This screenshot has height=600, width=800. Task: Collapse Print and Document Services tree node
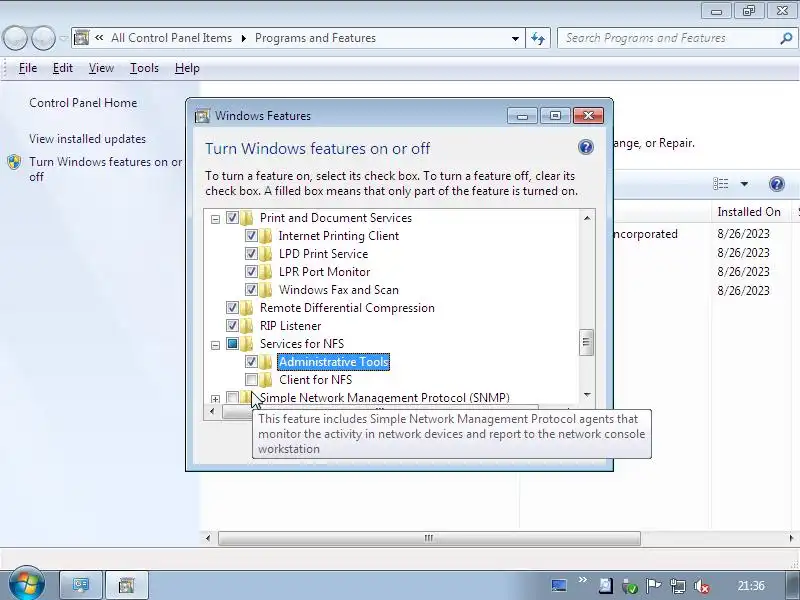[x=215, y=219]
